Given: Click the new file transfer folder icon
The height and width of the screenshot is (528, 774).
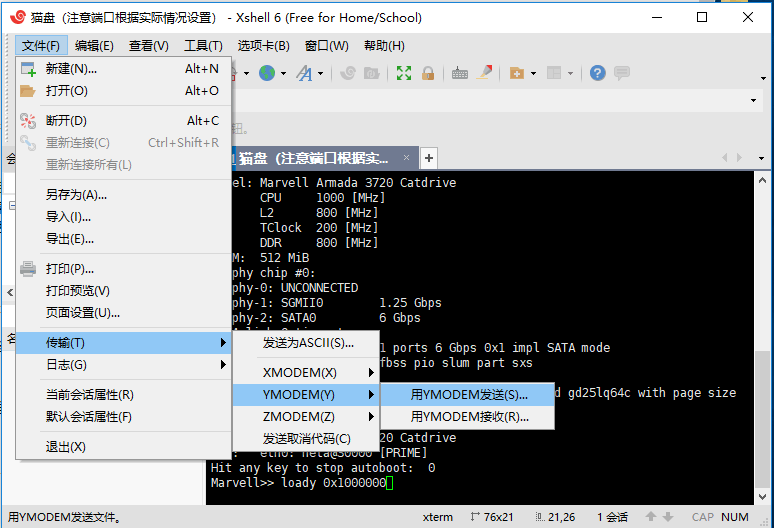Looking at the screenshot, I should pos(517,73).
